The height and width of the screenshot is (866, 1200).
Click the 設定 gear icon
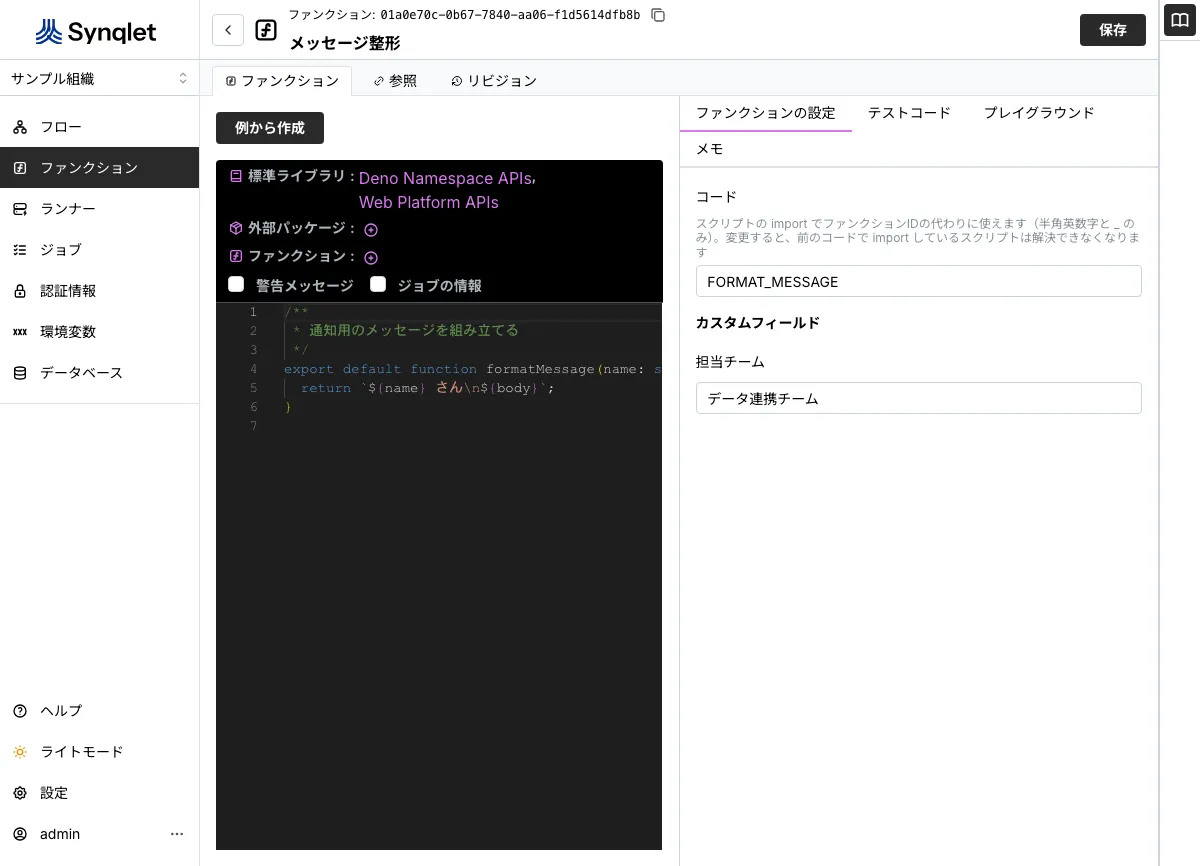(x=20, y=793)
